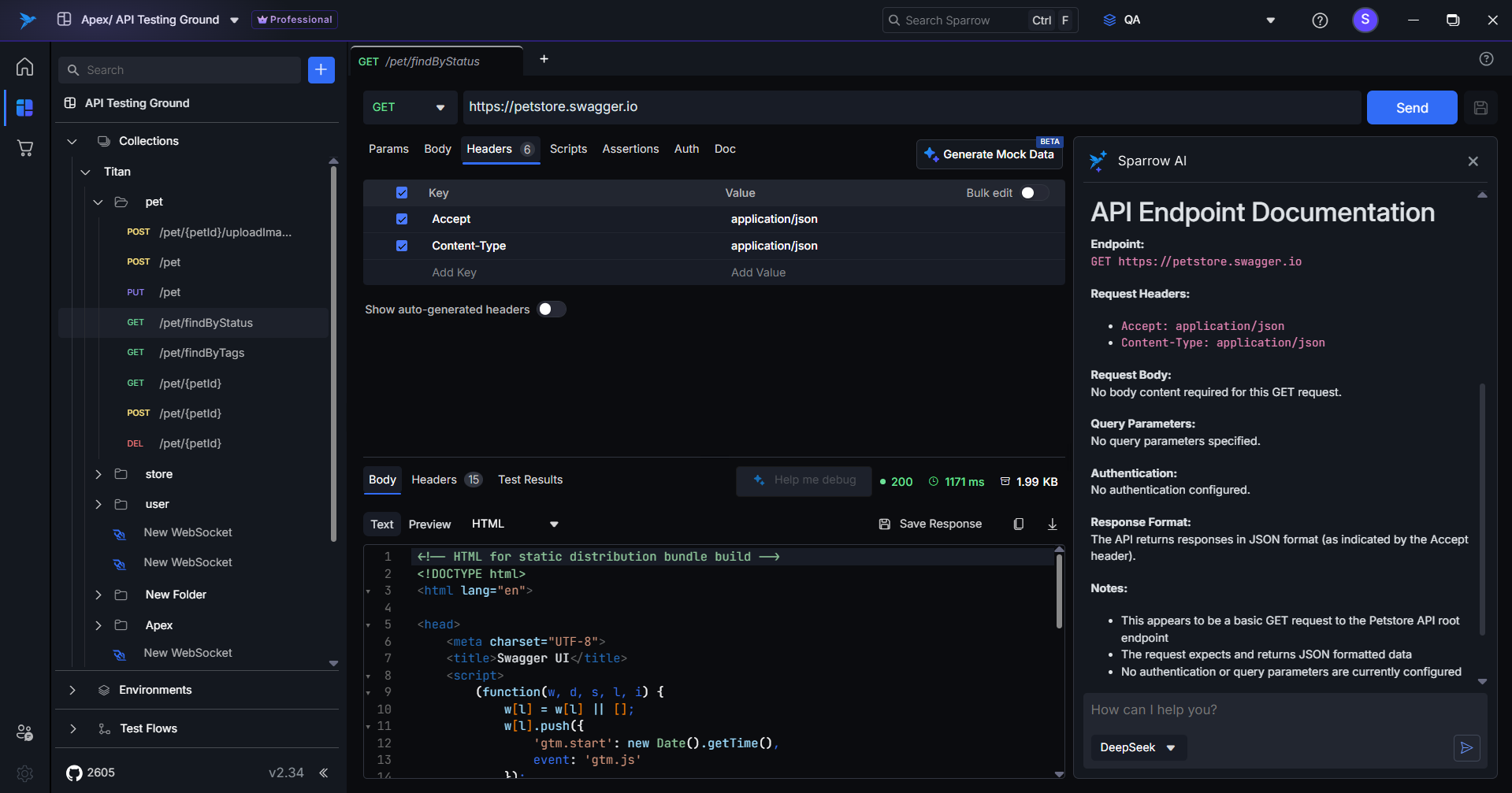The width and height of the screenshot is (1512, 793).
Task: Open the GET method dropdown
Action: [409, 108]
